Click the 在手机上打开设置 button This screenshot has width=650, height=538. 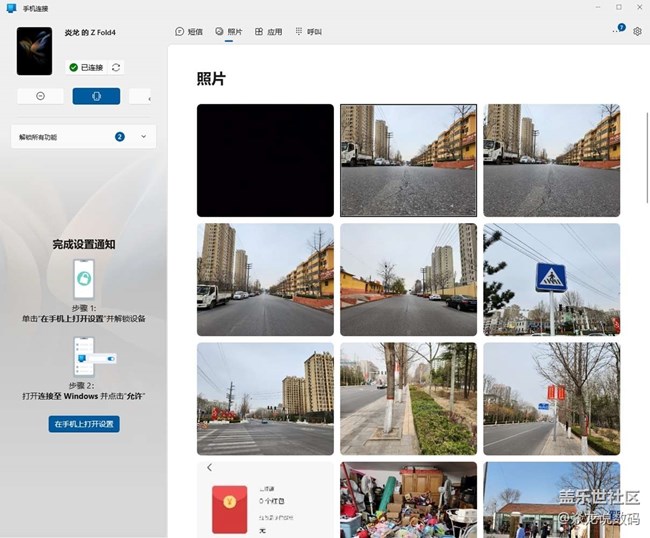[x=84, y=424]
